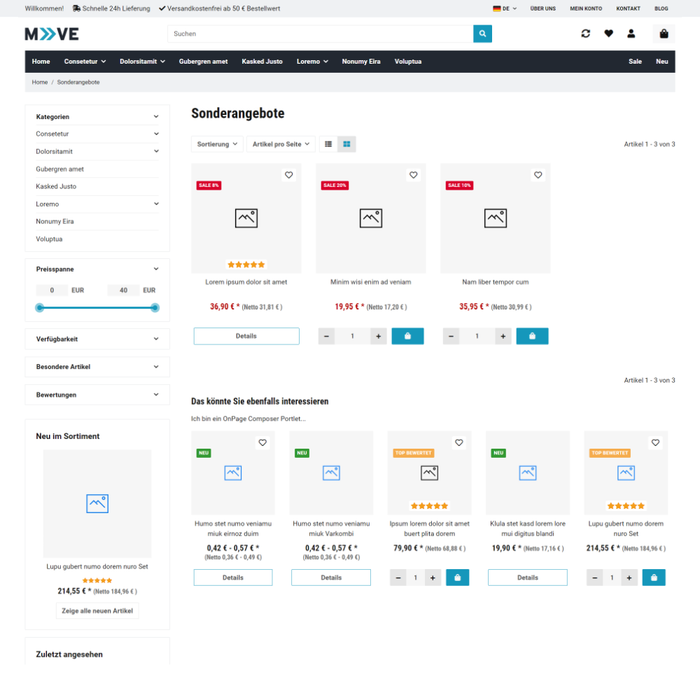Add Ipsum lorem dolor product to cart
The image size is (700, 700).
[x=457, y=578]
